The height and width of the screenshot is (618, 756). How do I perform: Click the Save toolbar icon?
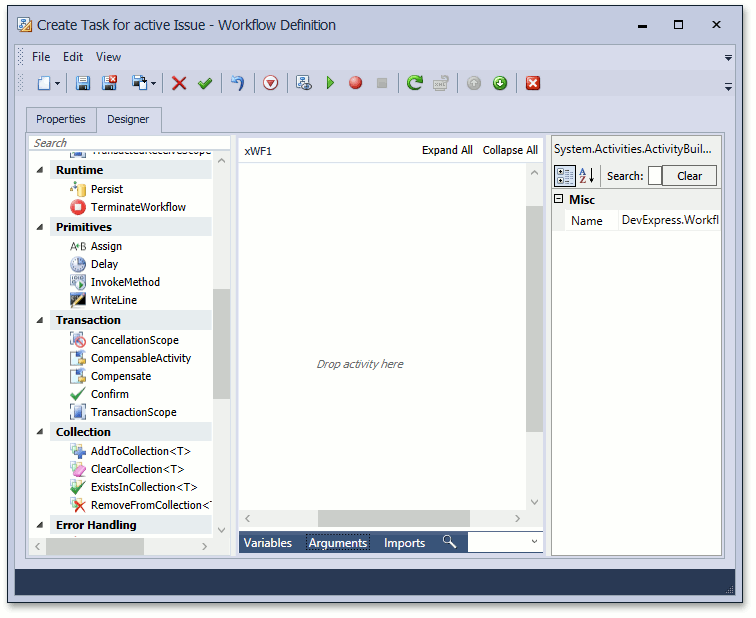83,83
